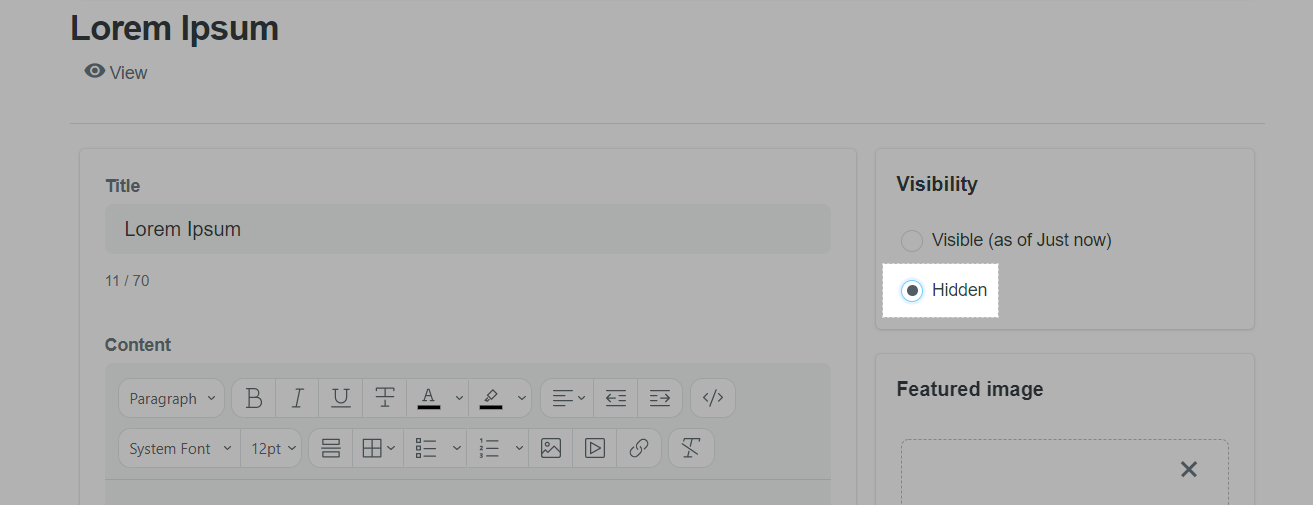Open the 12pt font size dropdown
Viewport: 1313px width, 505px height.
[x=273, y=448]
